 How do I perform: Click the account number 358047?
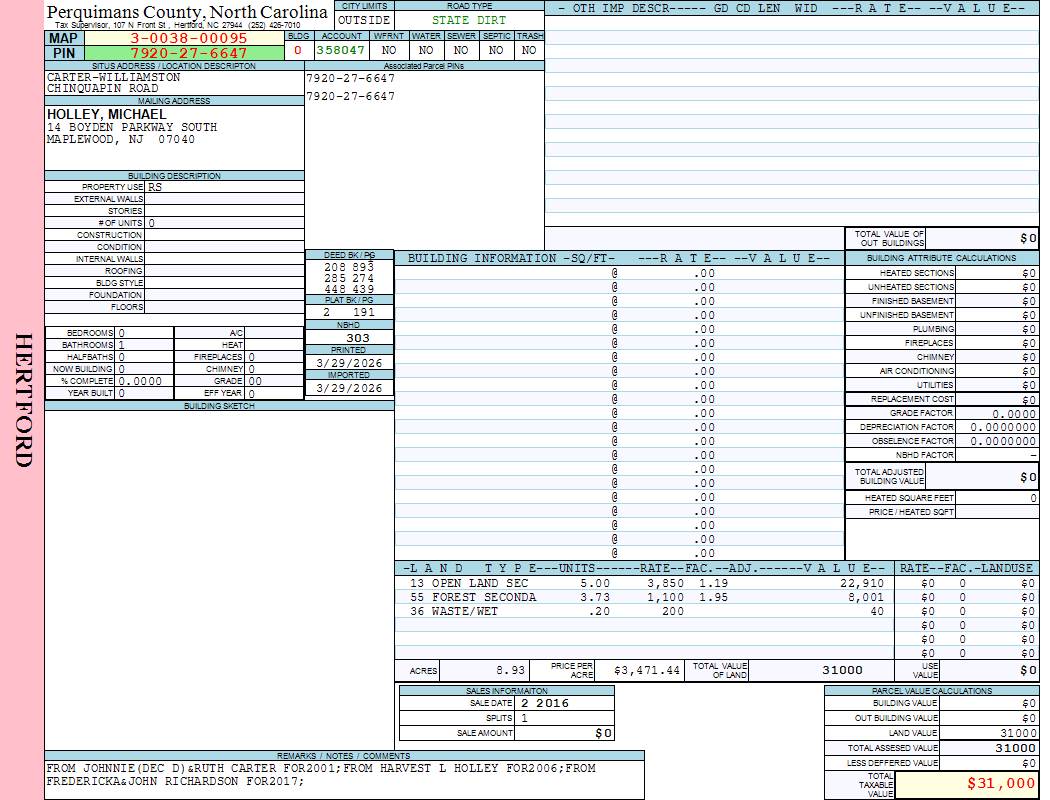(341, 49)
